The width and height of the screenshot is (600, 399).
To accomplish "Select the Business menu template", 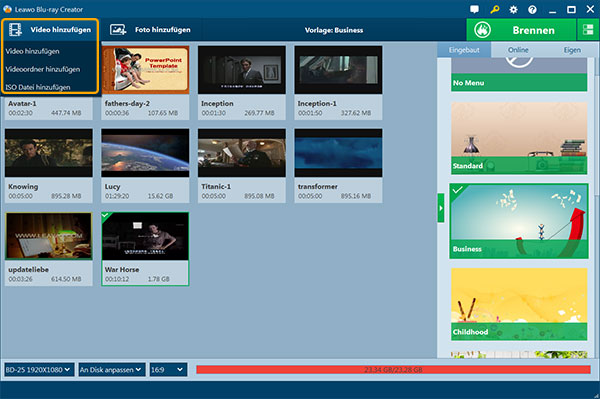I will [519, 221].
